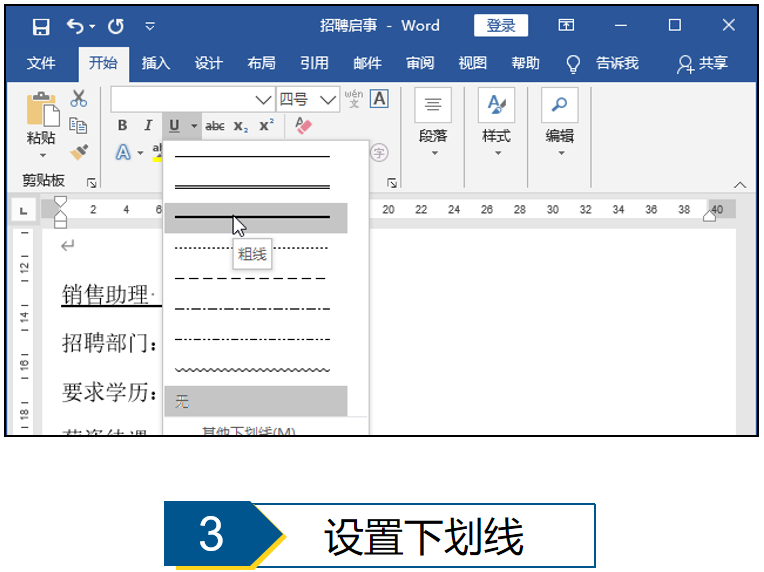Toggle subscript x₂ formatting
This screenshot has width=764, height=572.
pyautogui.click(x=241, y=126)
